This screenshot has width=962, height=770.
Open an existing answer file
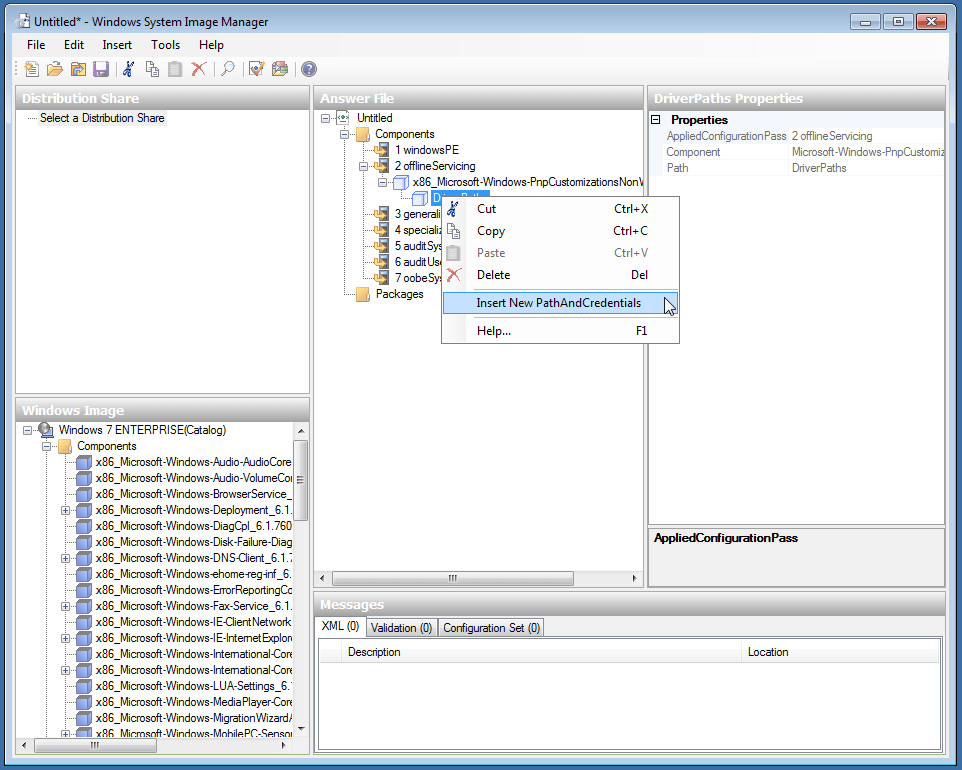click(55, 68)
